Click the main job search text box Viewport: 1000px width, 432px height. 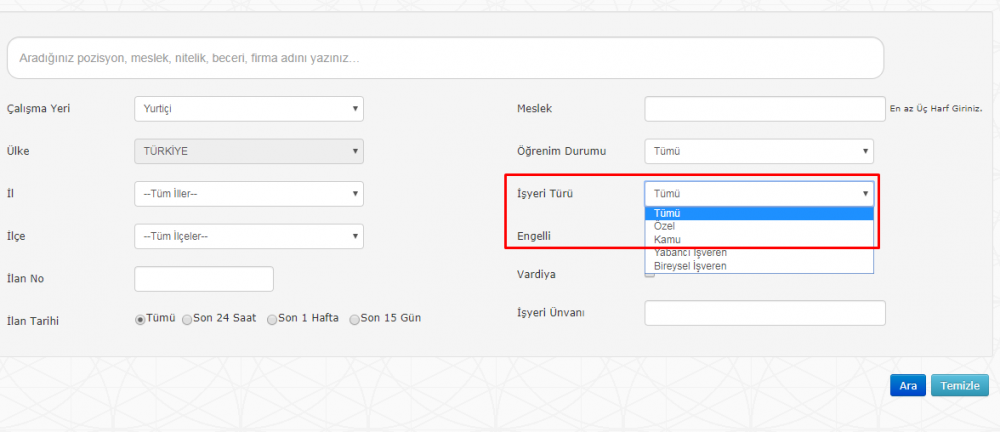445,58
